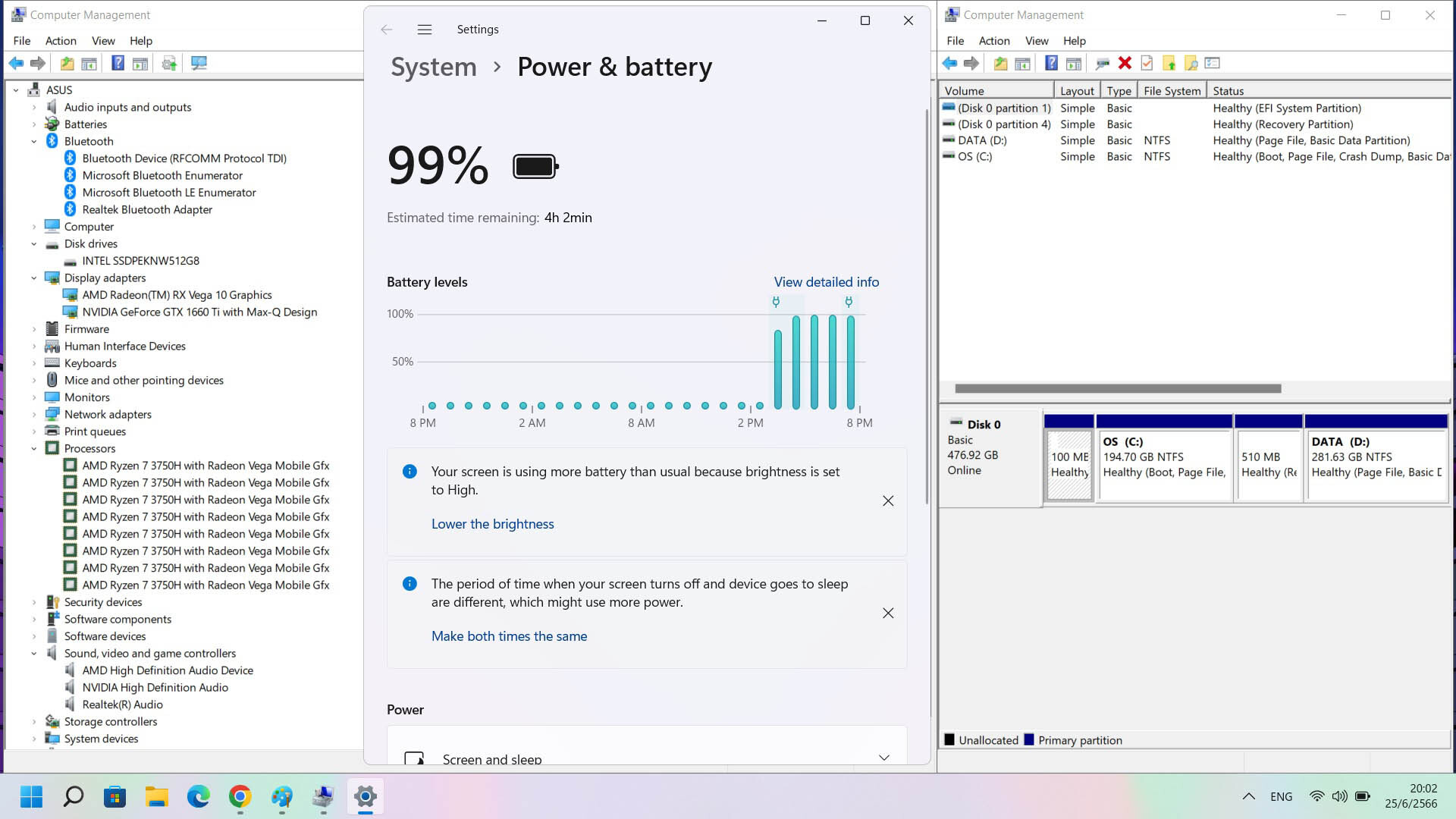The width and height of the screenshot is (1456, 819).
Task: Open Action menu in left Computer Management
Action: point(61,41)
